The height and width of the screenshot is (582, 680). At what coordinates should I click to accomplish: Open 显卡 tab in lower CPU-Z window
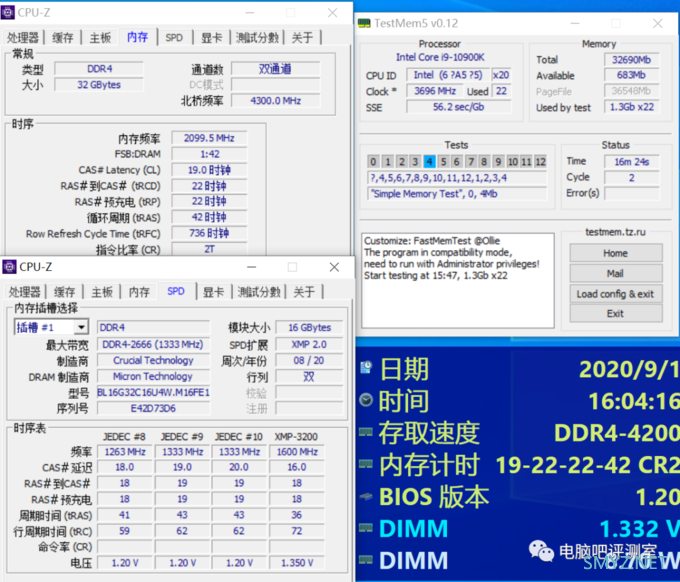[213, 292]
